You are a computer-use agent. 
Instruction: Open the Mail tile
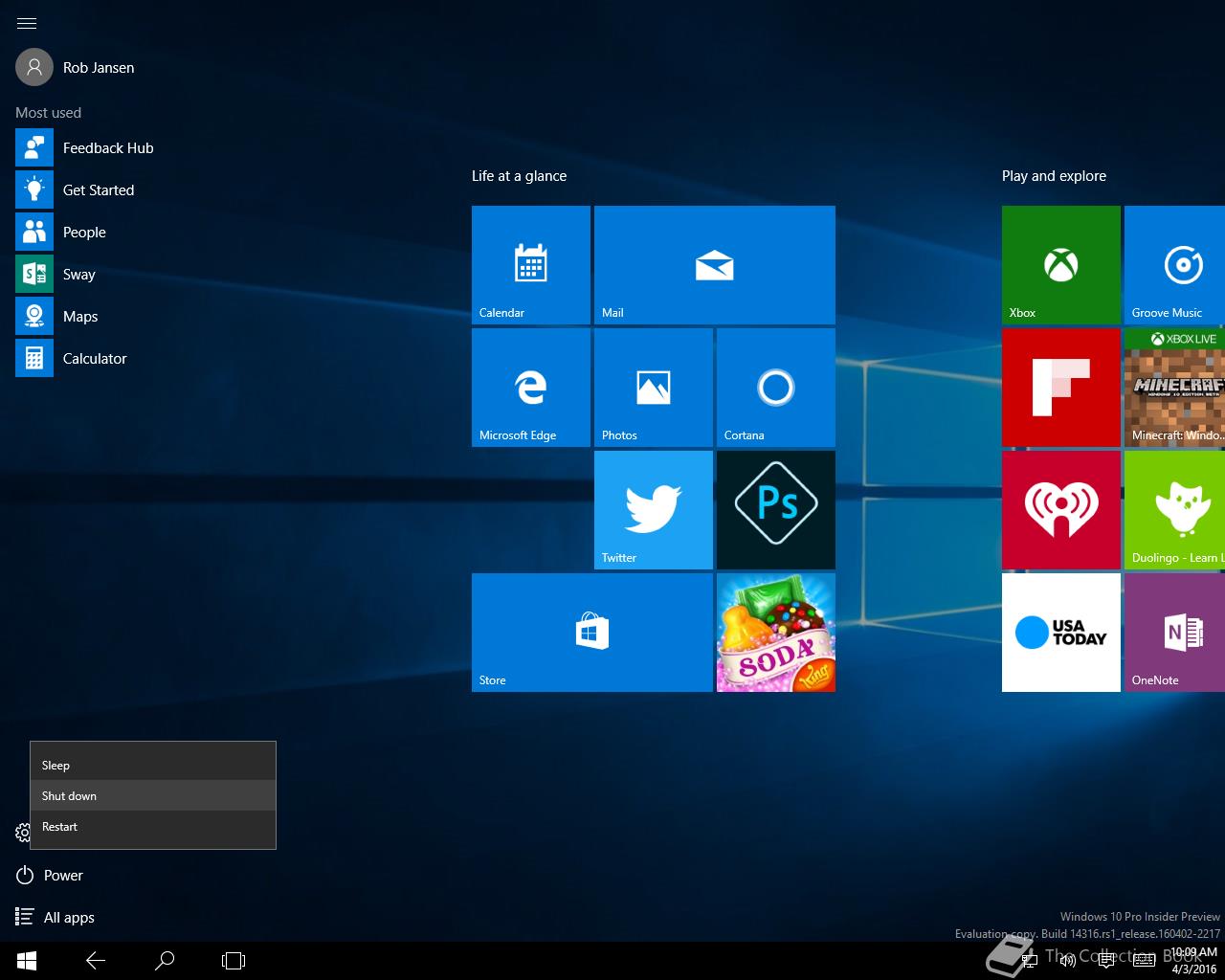coord(715,265)
